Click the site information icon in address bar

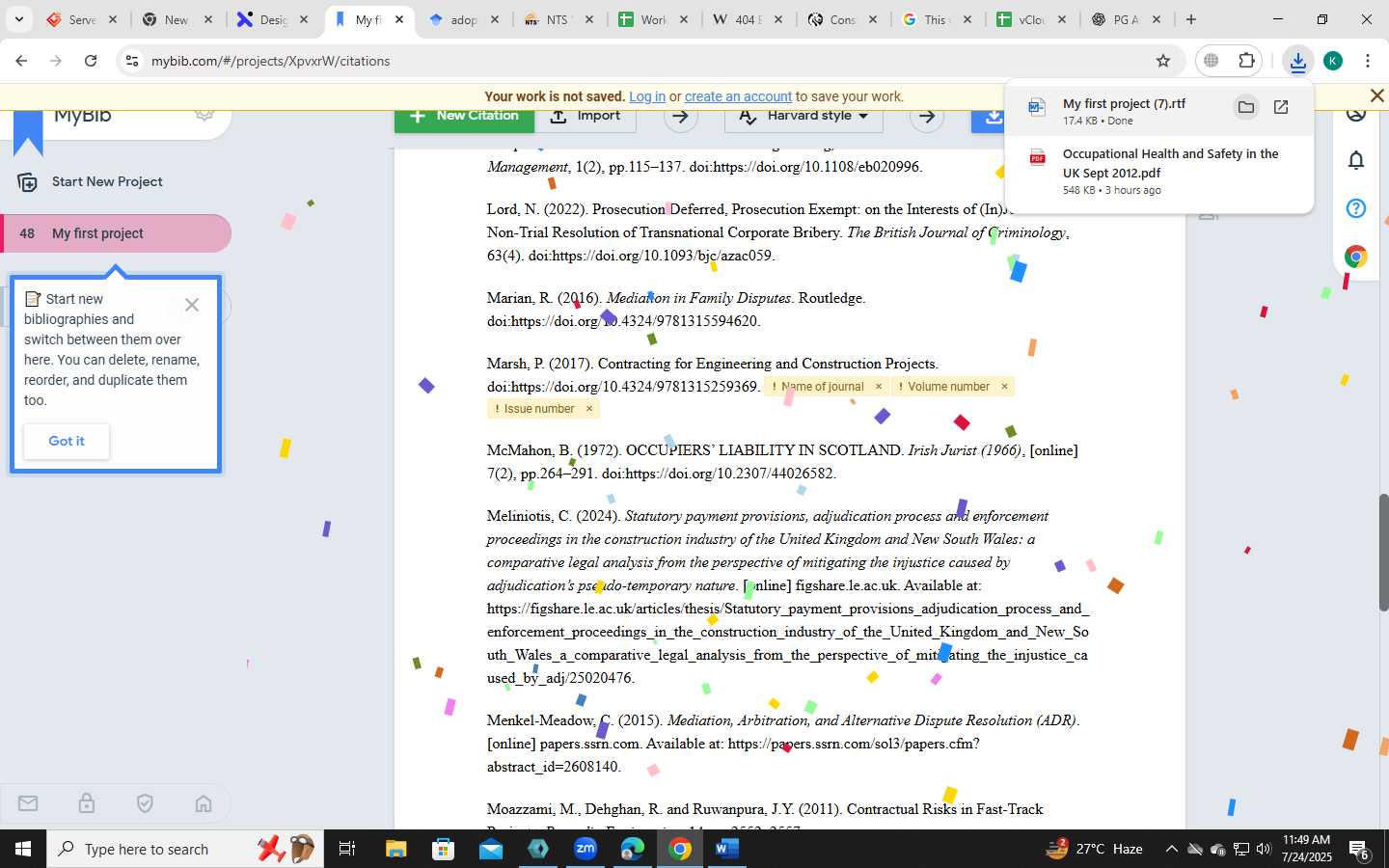(x=132, y=61)
